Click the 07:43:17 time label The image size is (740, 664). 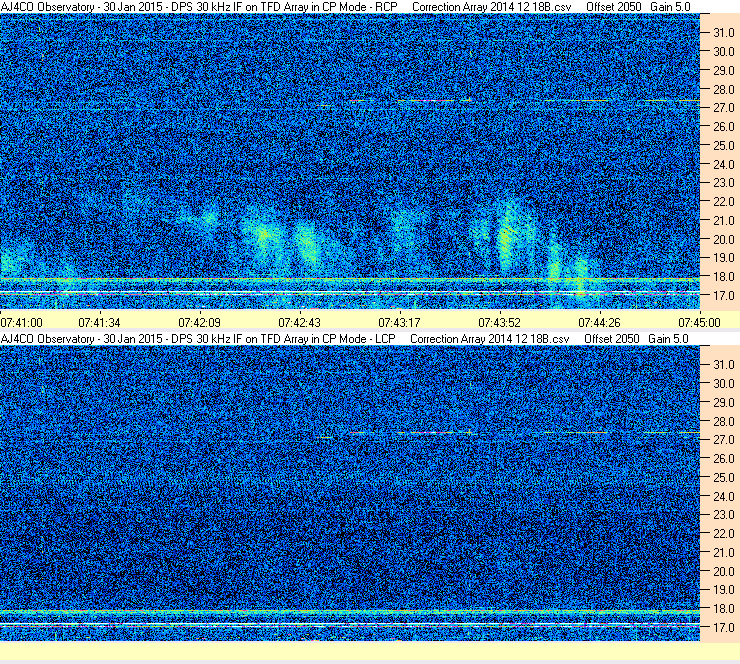399,323
